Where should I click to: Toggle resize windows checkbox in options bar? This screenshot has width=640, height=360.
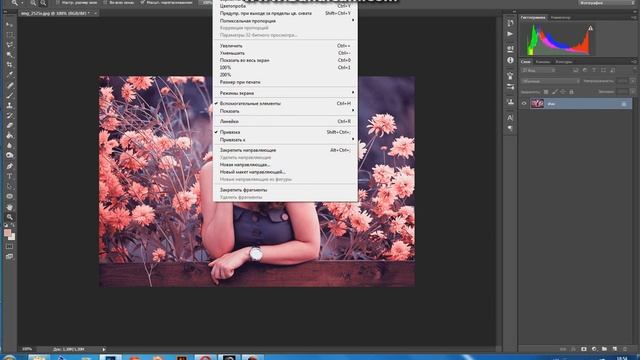58,2
